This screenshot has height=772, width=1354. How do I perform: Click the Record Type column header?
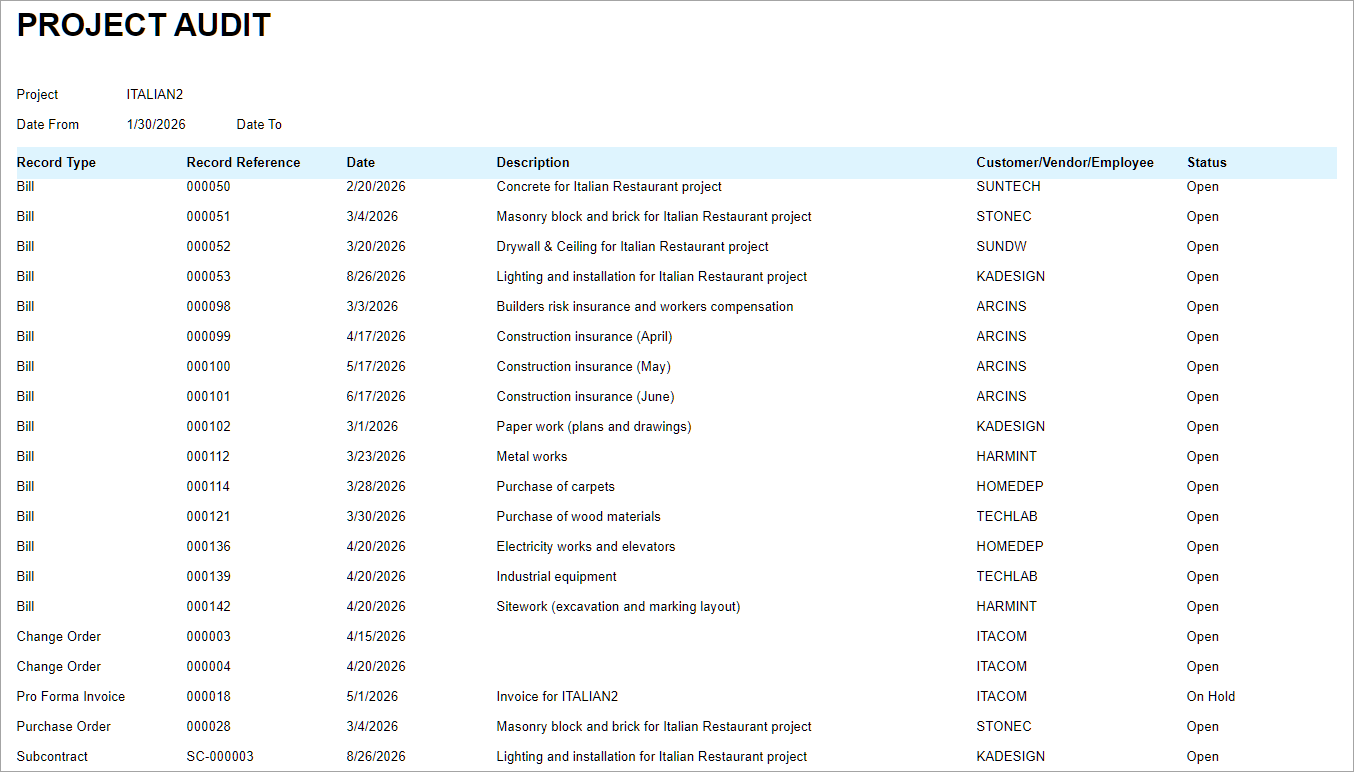56,162
